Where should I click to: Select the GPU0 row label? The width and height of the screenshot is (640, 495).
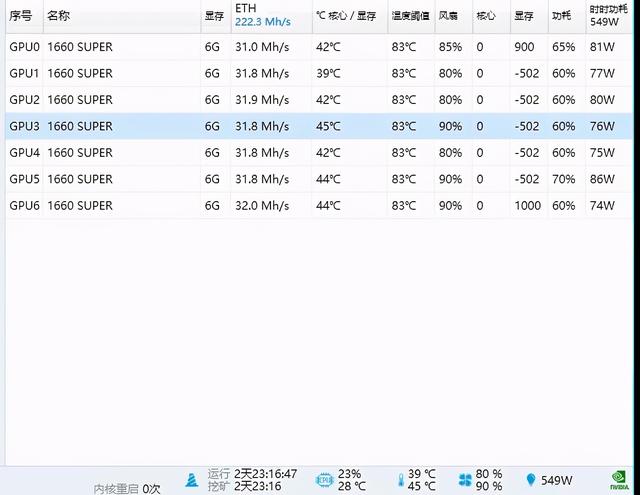24,47
